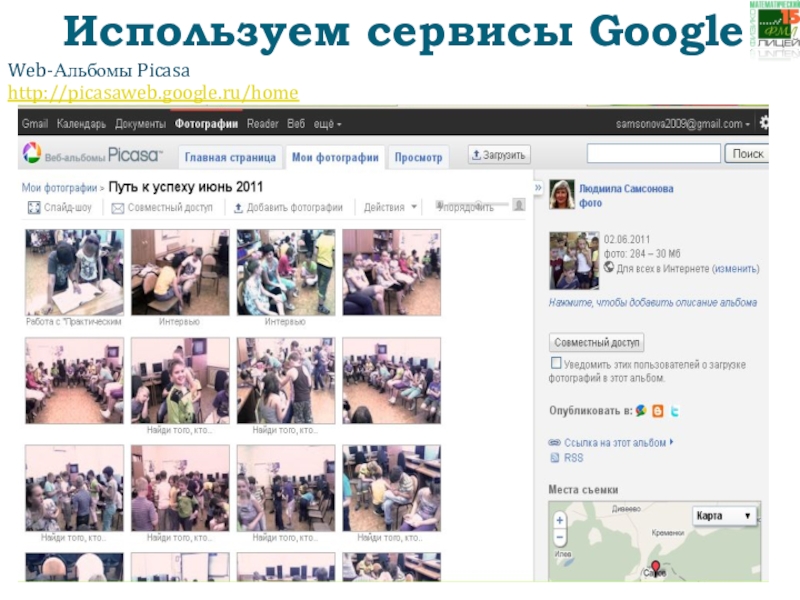Click Упорядочить in album toolbar
Image resolution: width=800 pixels, height=600 pixels.
[465, 208]
